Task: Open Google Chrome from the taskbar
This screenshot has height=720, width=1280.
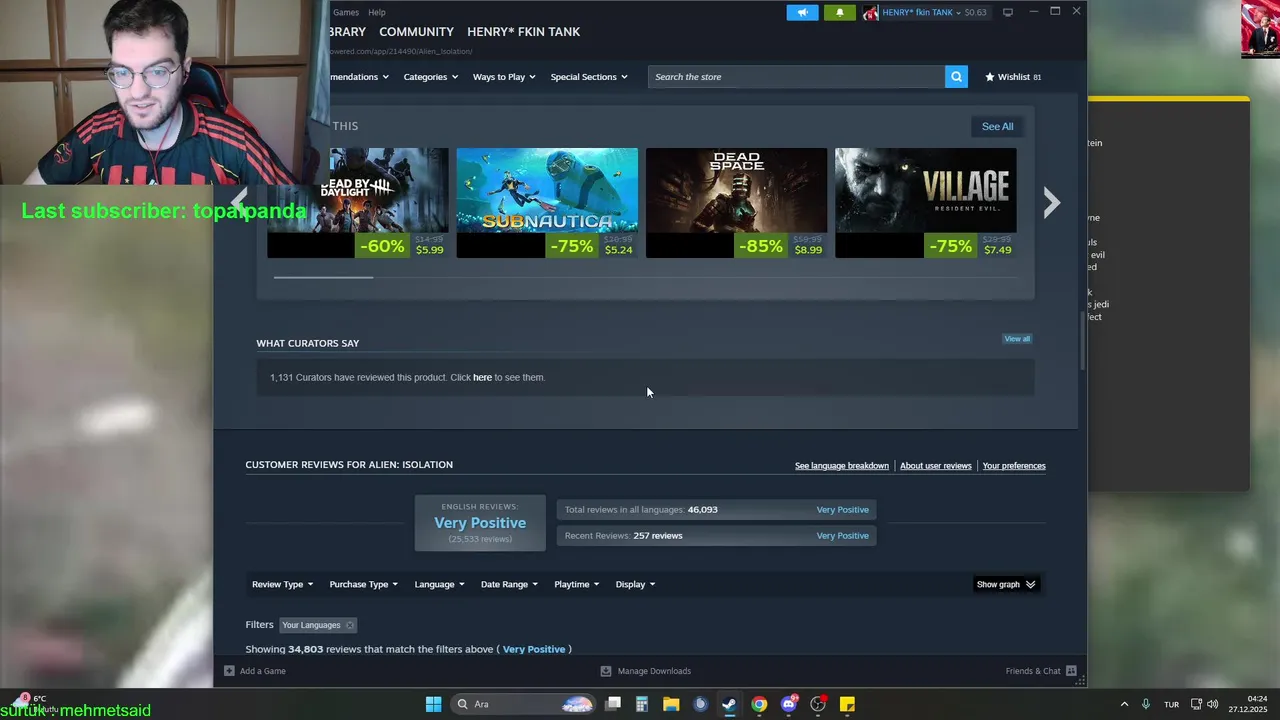Action: pos(759,704)
